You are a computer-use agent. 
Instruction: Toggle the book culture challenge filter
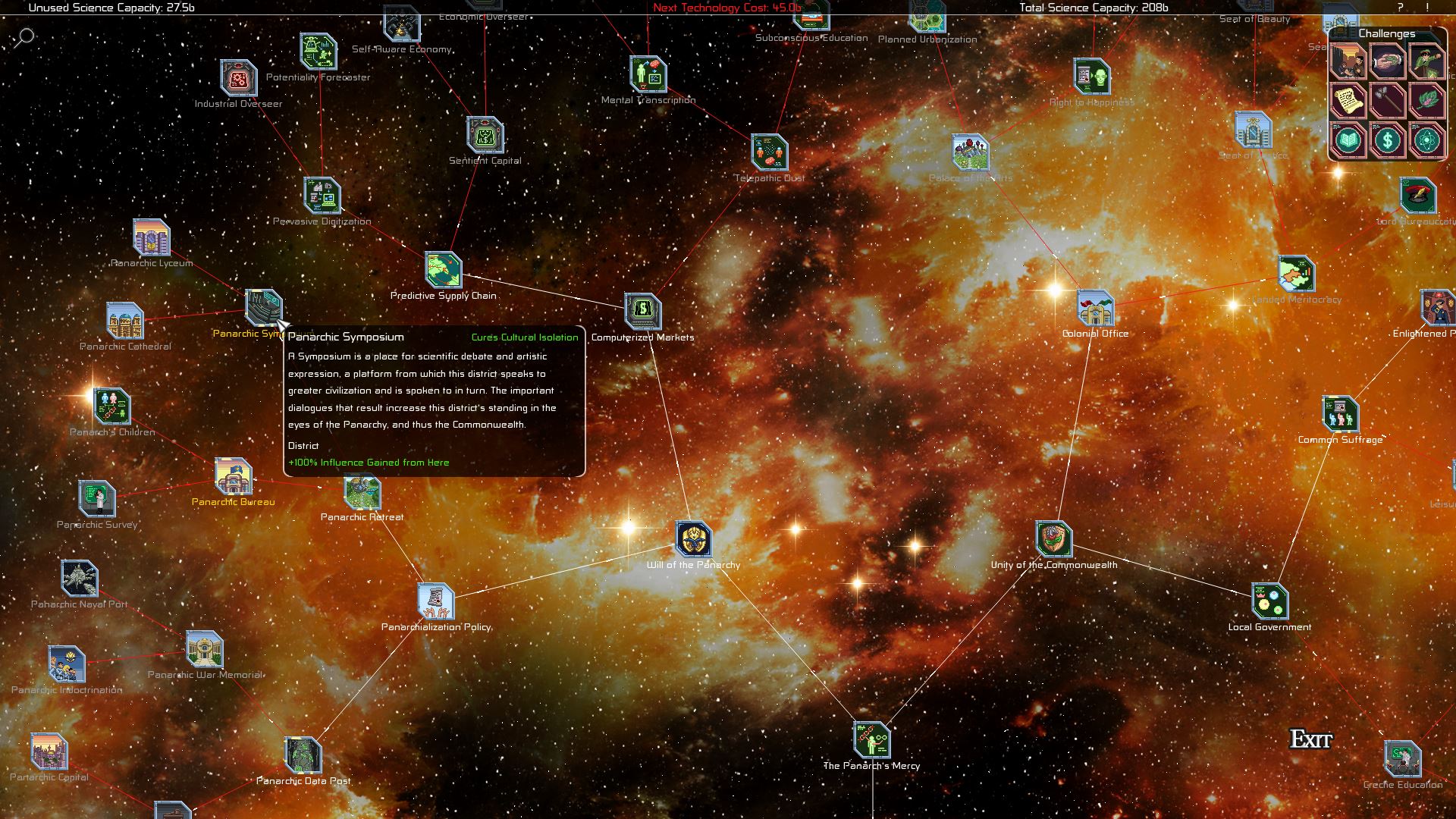coord(1348,140)
